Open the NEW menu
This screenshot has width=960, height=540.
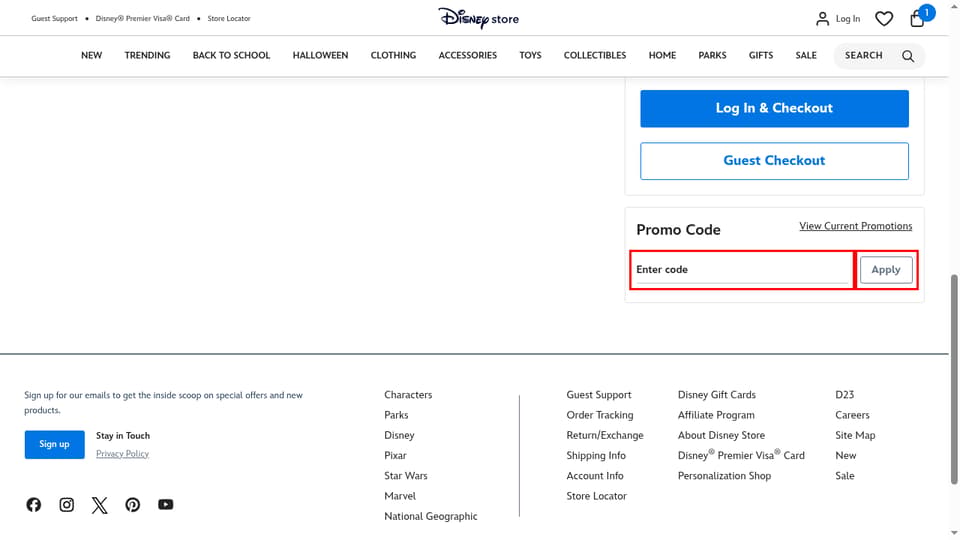pyautogui.click(x=92, y=55)
